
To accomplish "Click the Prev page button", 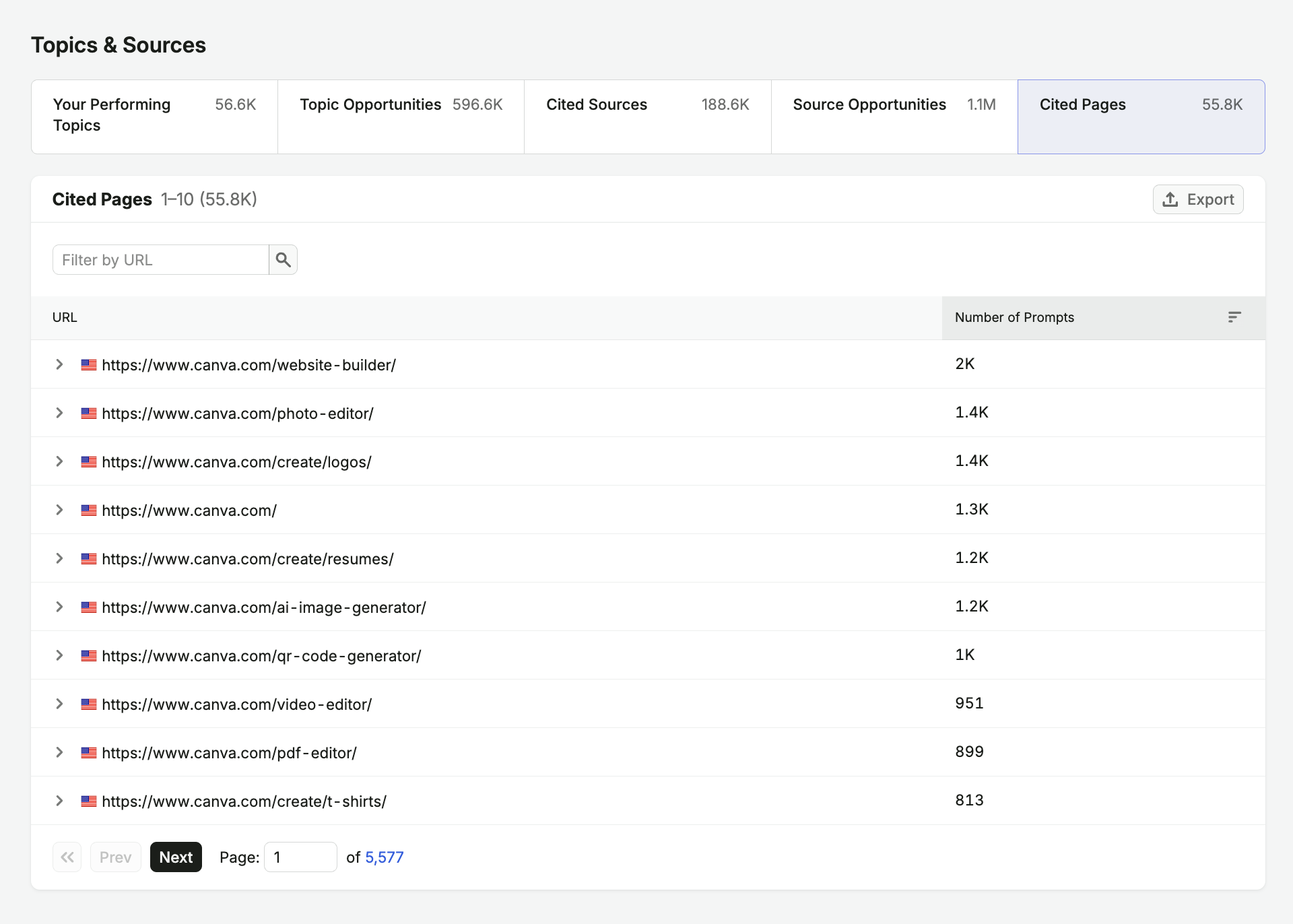I will [x=116, y=857].
